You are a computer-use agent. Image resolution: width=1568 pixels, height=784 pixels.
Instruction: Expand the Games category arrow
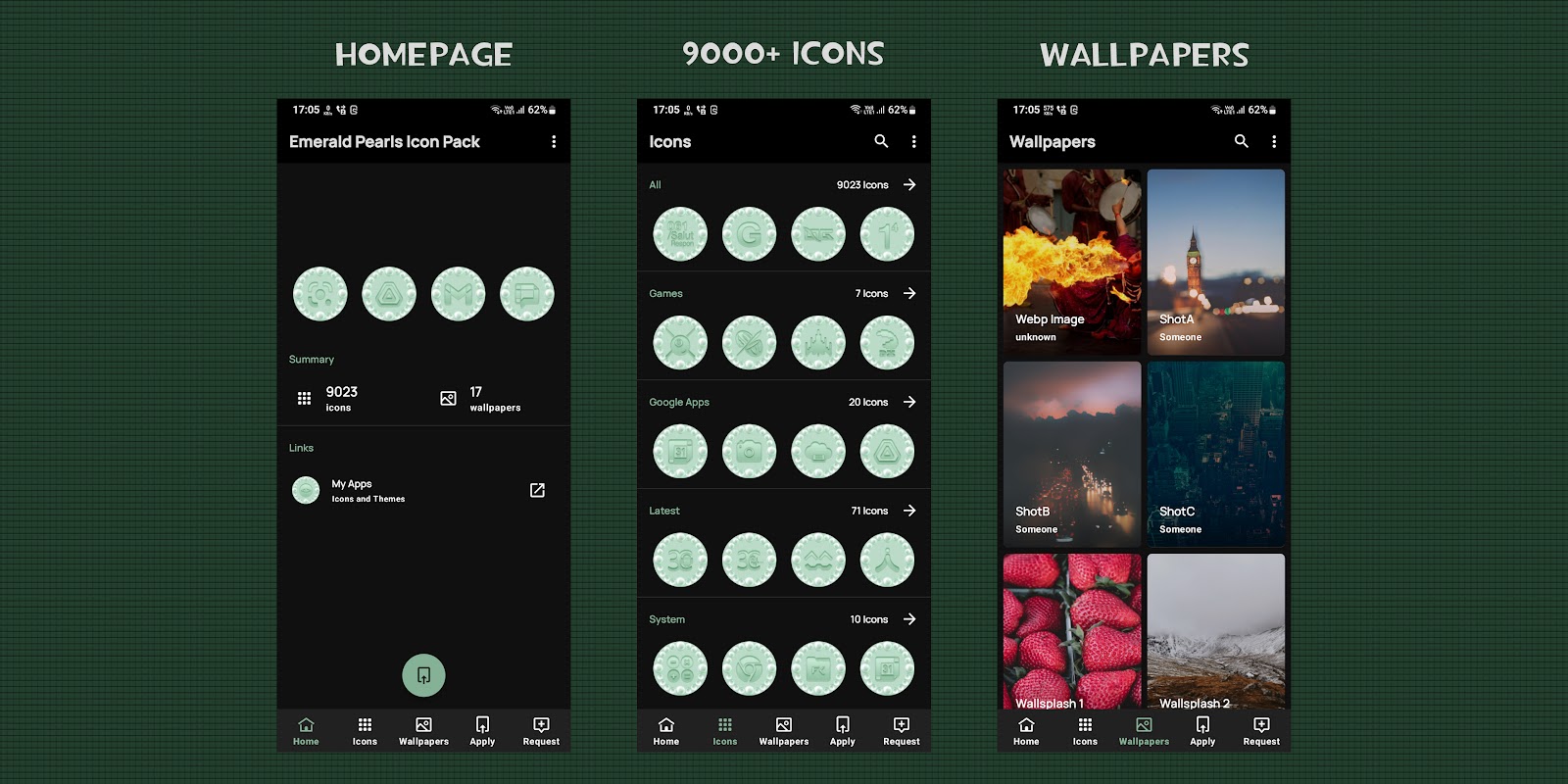click(x=909, y=293)
